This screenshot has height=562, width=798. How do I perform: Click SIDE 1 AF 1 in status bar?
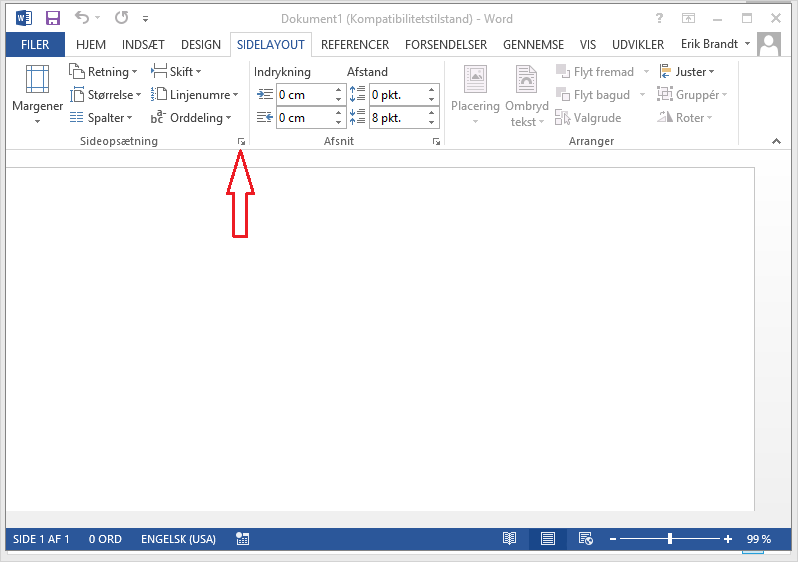(x=41, y=539)
